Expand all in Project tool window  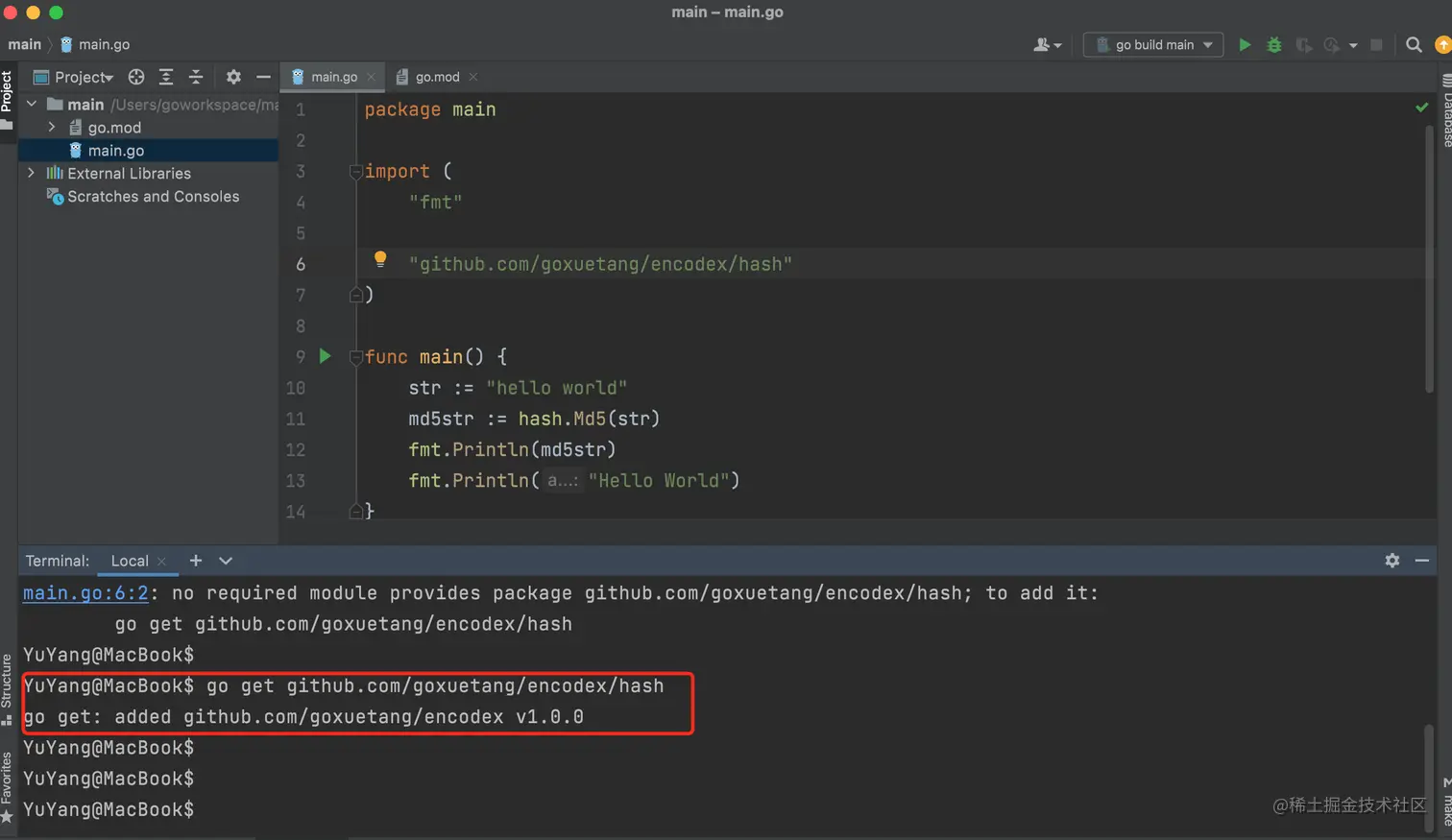pos(166,77)
